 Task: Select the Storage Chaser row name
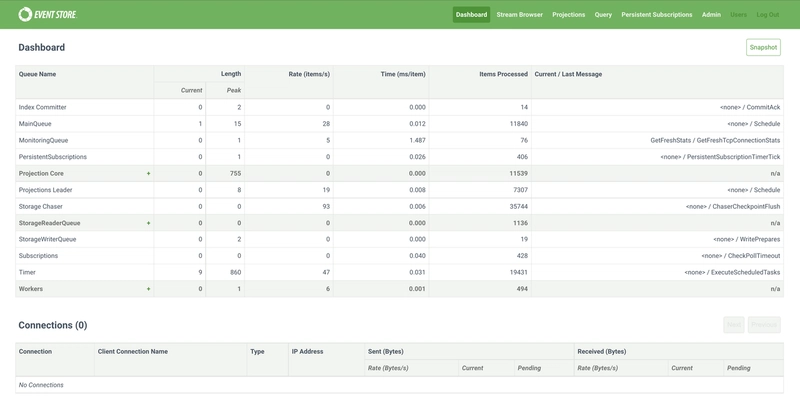(x=41, y=206)
